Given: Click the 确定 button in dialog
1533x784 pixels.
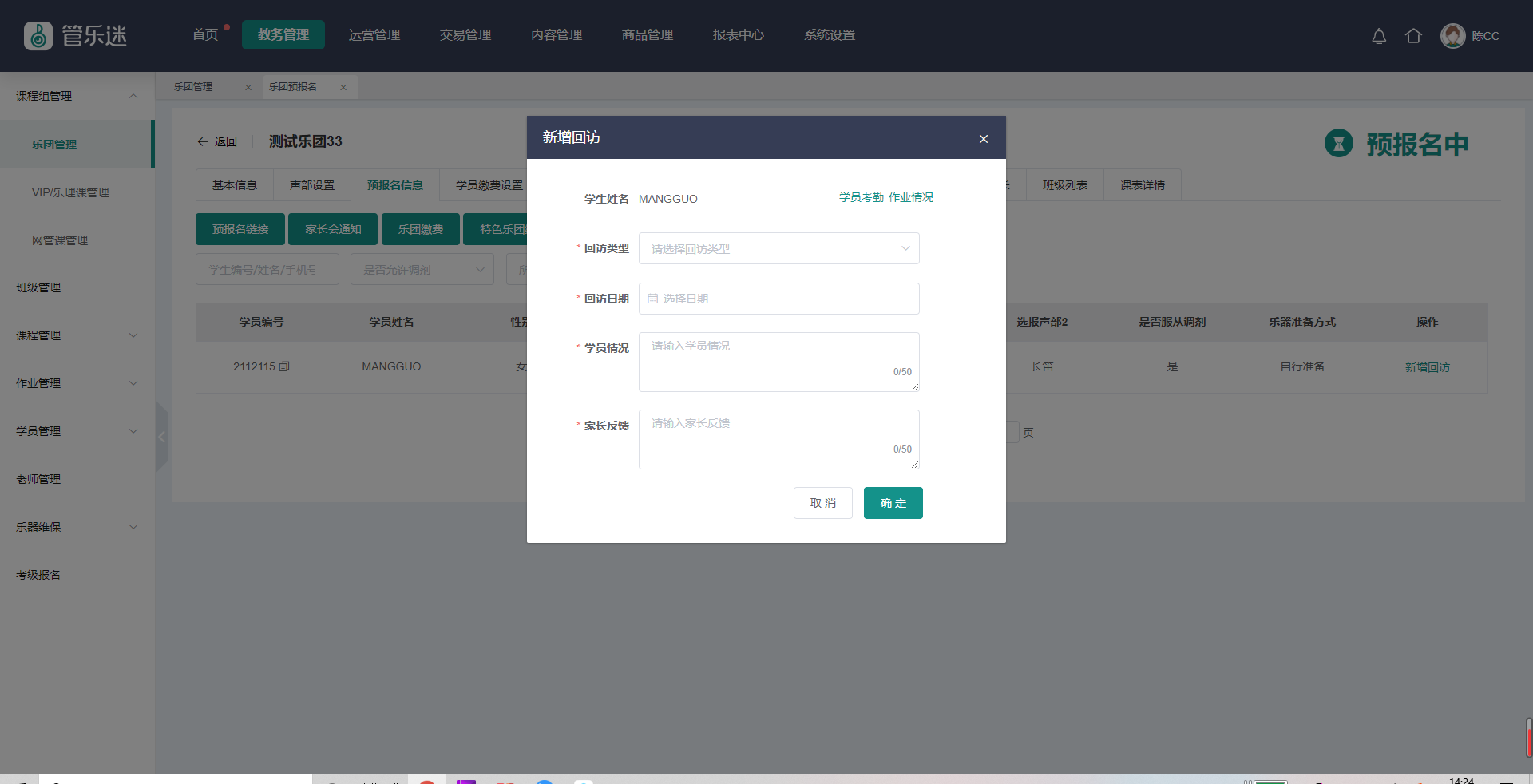Looking at the screenshot, I should [x=893, y=503].
